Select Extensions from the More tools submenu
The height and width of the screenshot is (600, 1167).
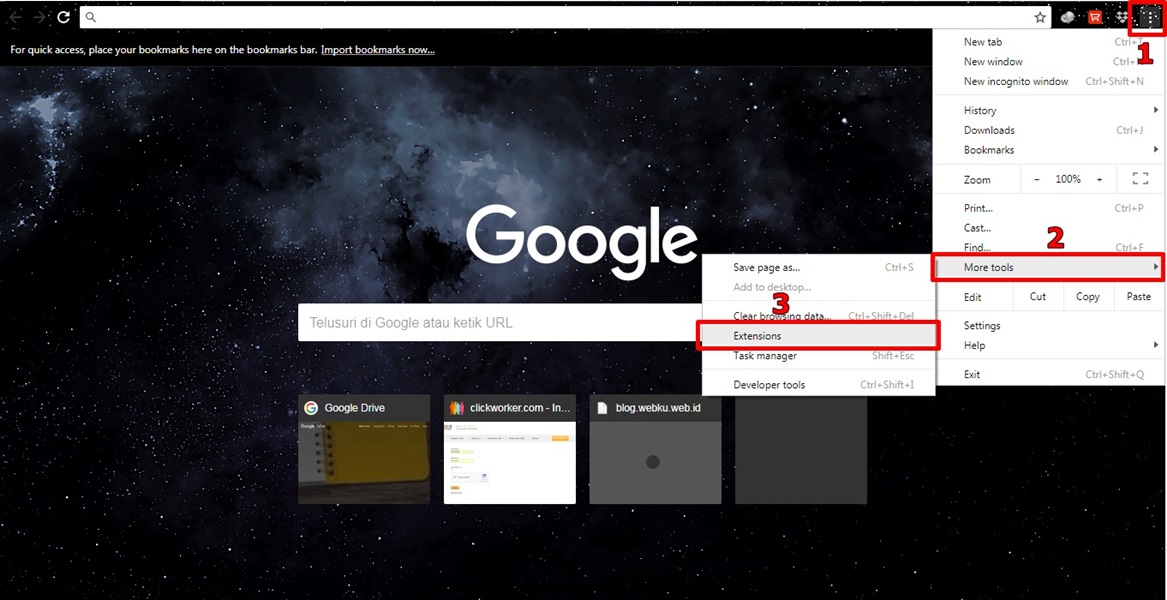(757, 335)
